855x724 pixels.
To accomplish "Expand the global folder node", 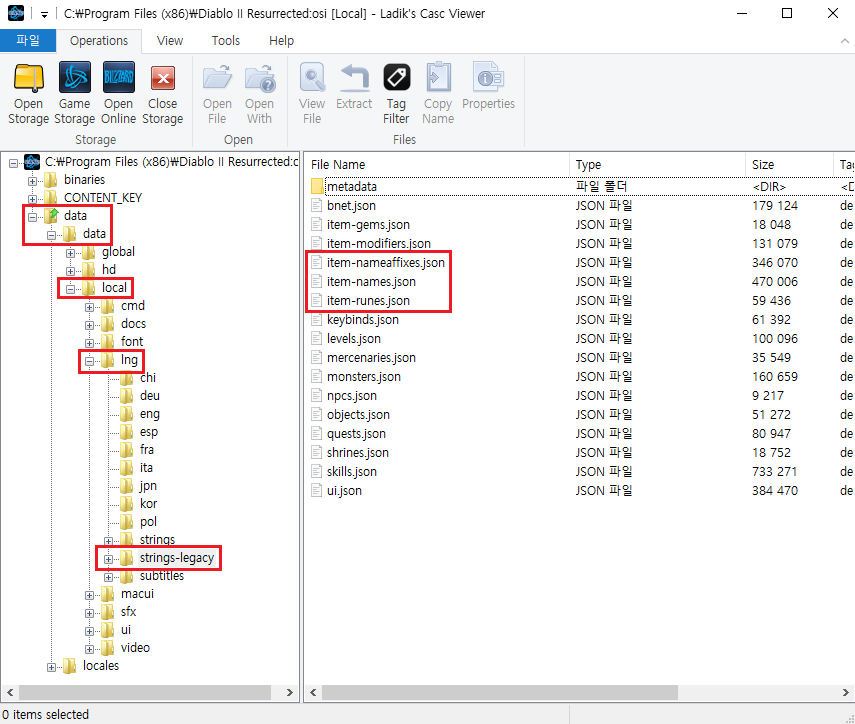I will point(70,253).
